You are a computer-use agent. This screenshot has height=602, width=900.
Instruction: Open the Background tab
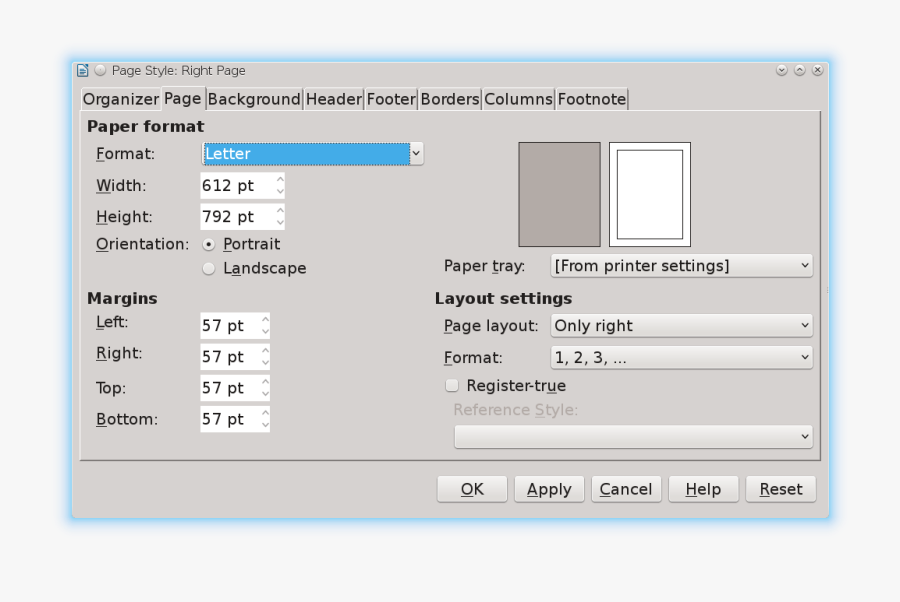point(253,99)
